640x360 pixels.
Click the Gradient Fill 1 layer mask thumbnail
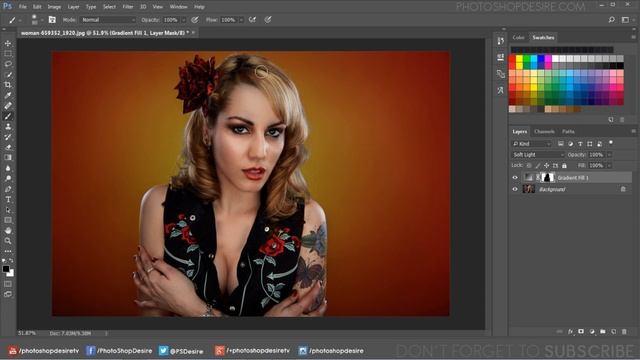(548, 177)
